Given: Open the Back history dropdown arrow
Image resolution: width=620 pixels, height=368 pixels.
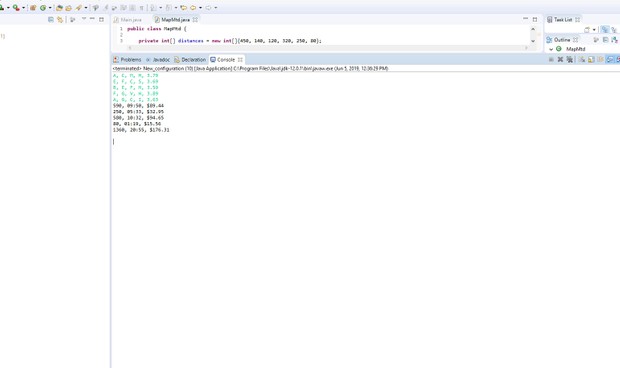Looking at the screenshot, I should [200, 8].
